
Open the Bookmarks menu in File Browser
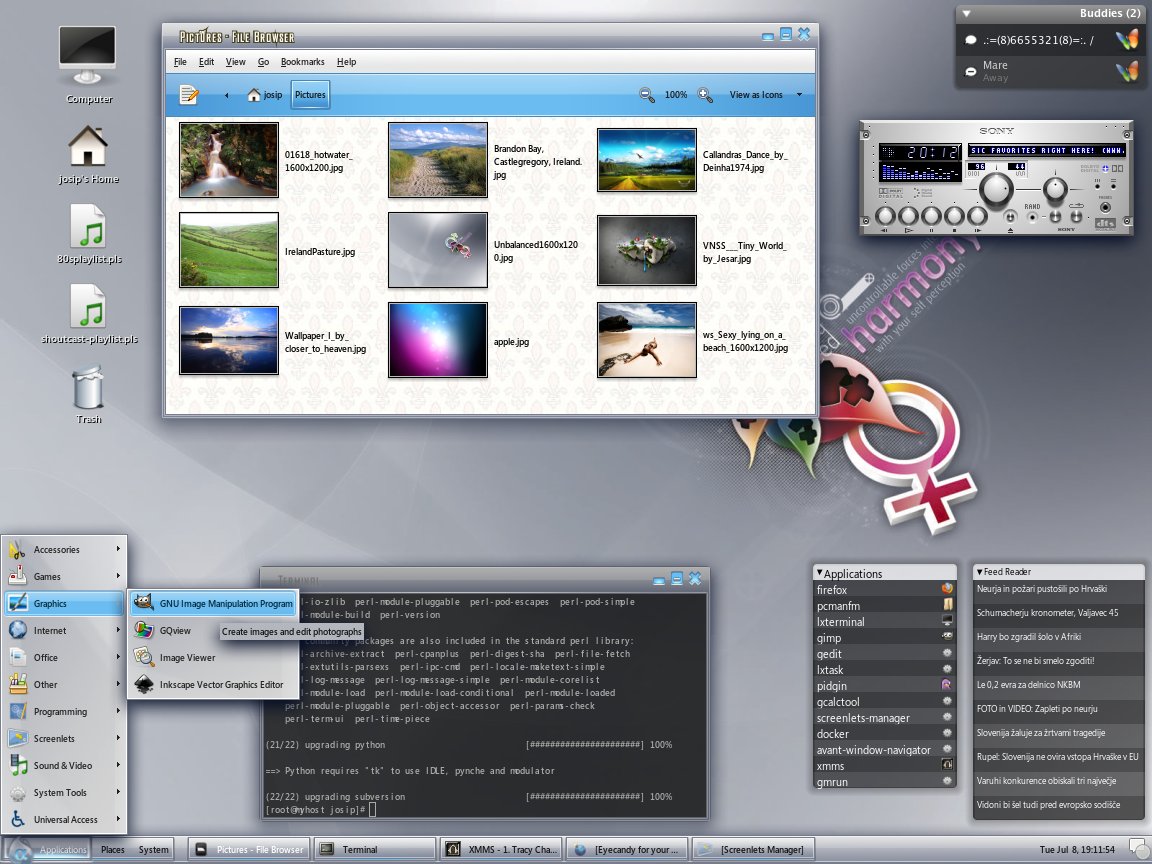302,62
